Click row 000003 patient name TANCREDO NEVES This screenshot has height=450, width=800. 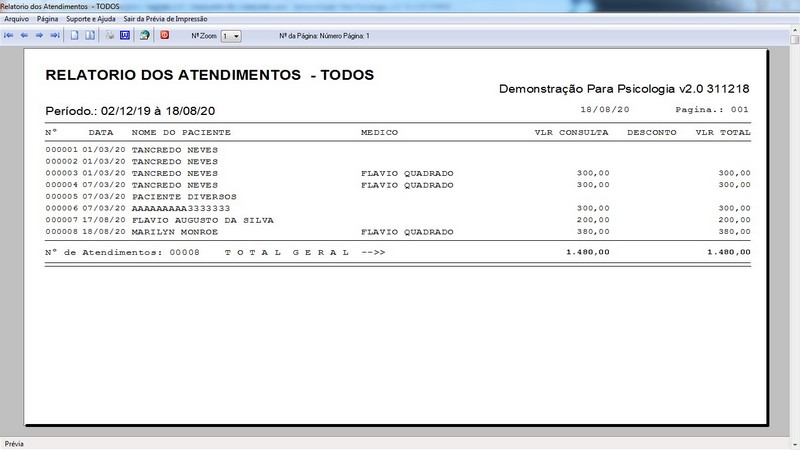174,173
